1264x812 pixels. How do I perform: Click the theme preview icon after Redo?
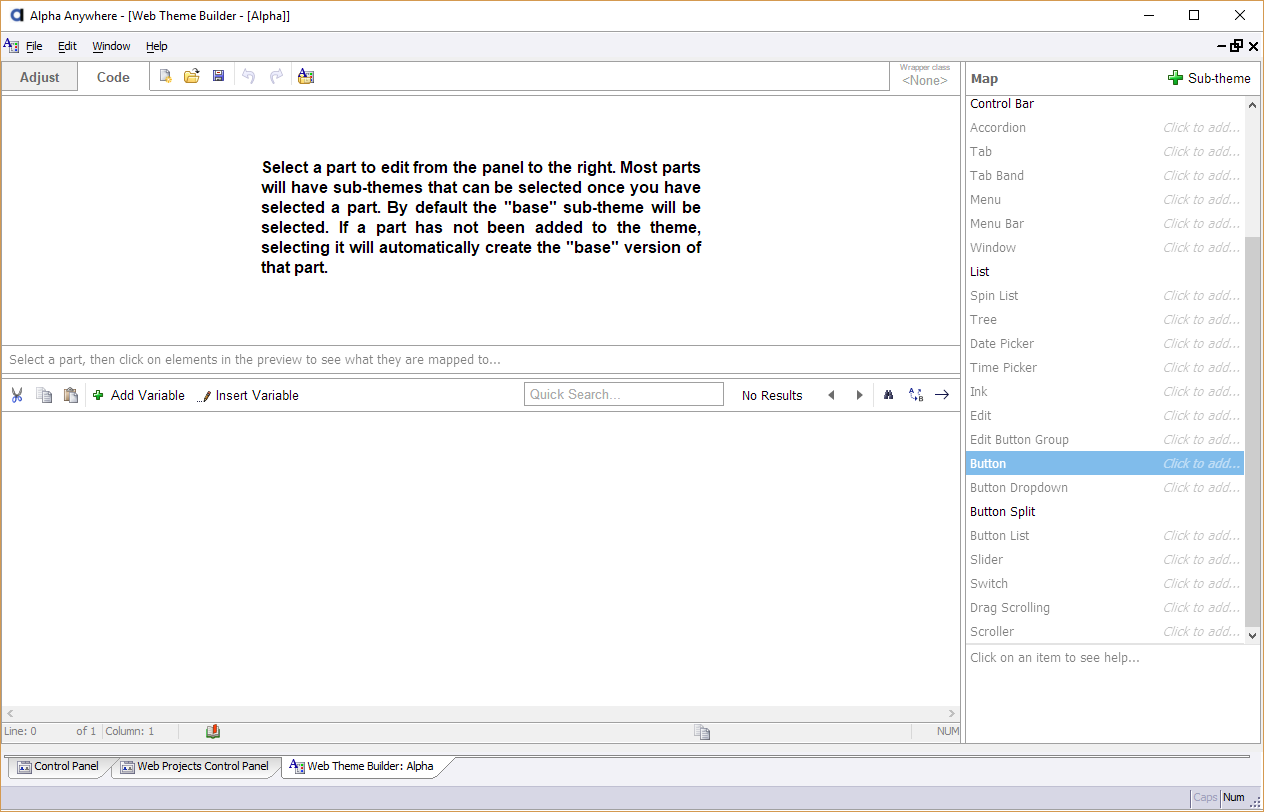306,76
